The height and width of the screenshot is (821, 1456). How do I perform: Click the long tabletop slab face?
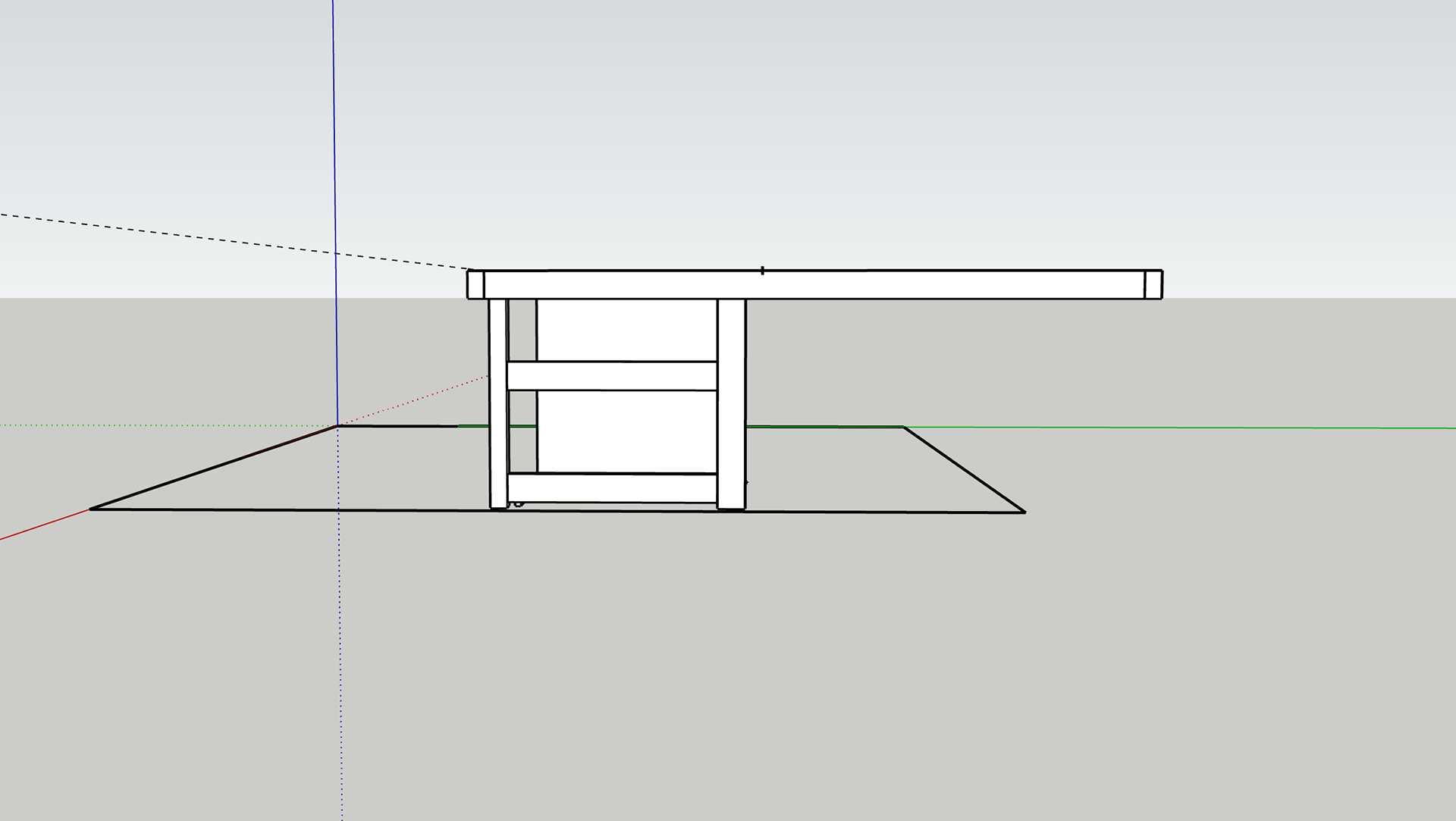(x=814, y=285)
